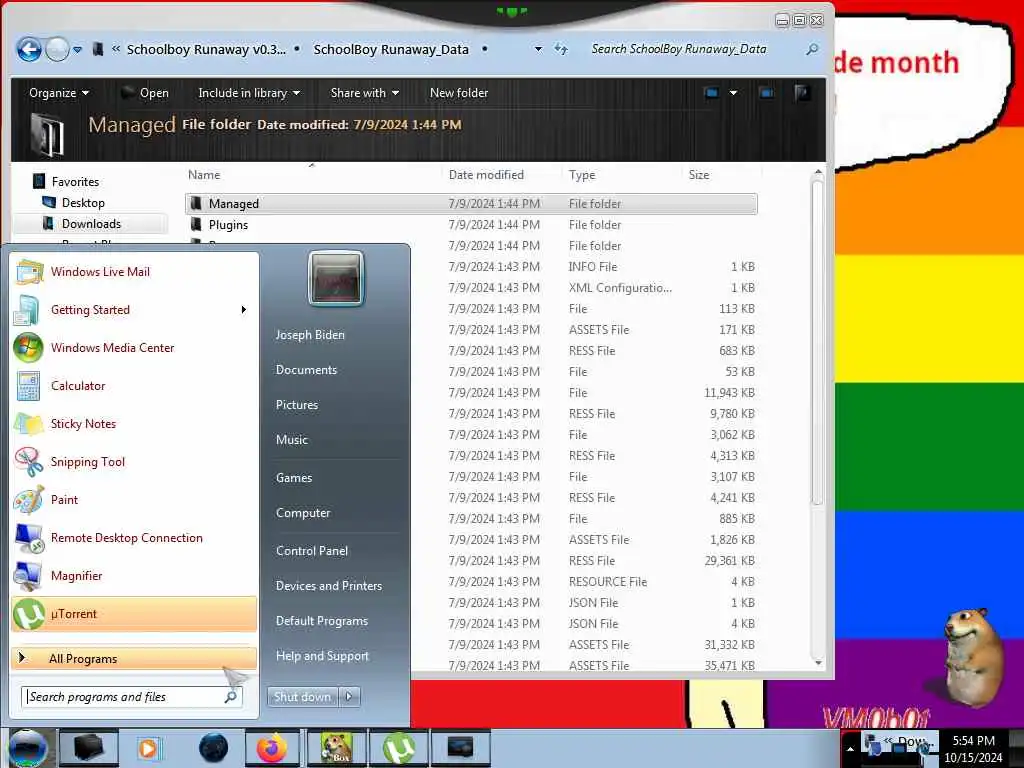The width and height of the screenshot is (1024, 768).
Task: Expand address bar history dropdown
Action: 538,49
